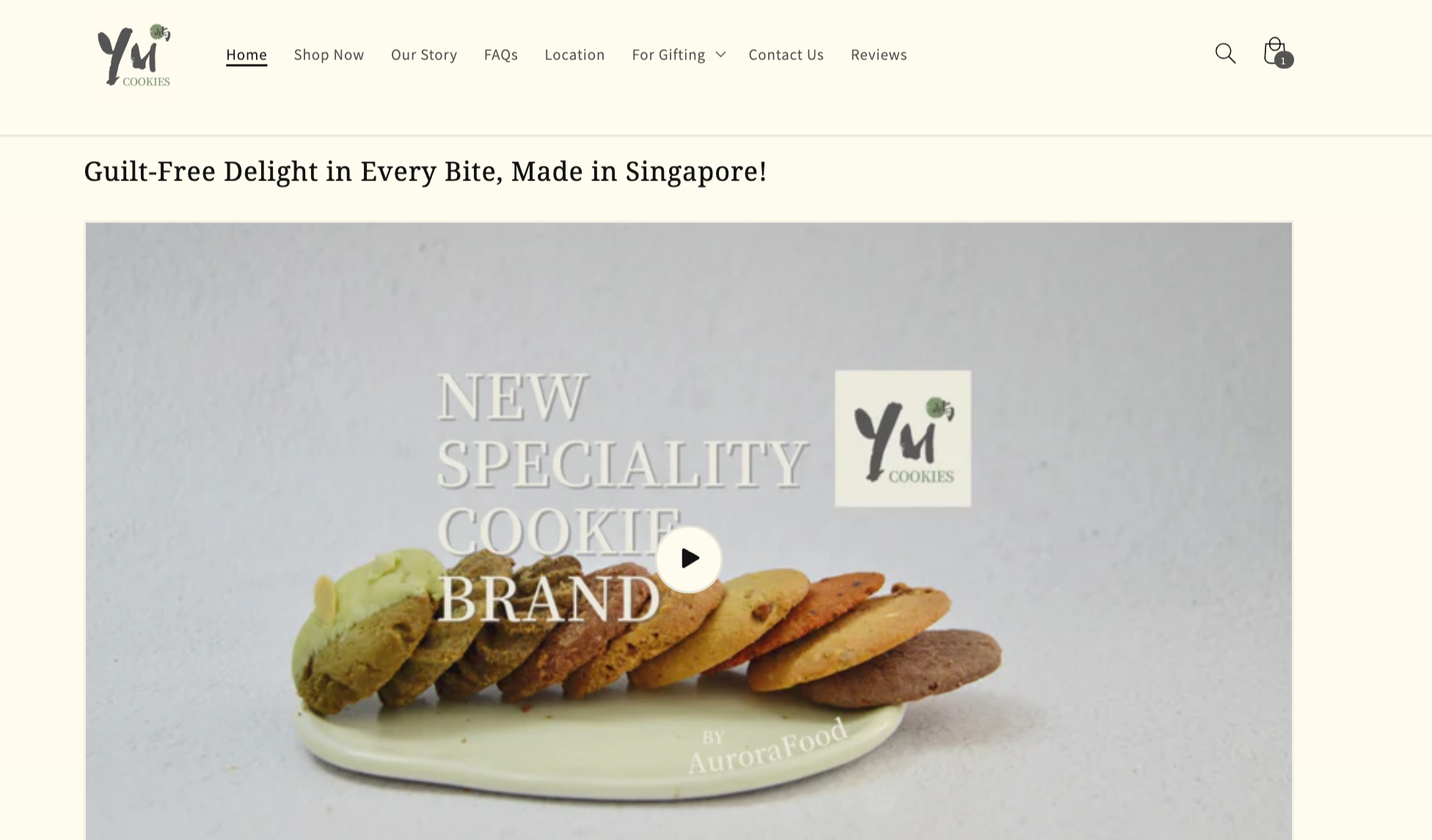Visit the Our Story page
This screenshot has width=1432, height=840.
click(x=424, y=54)
